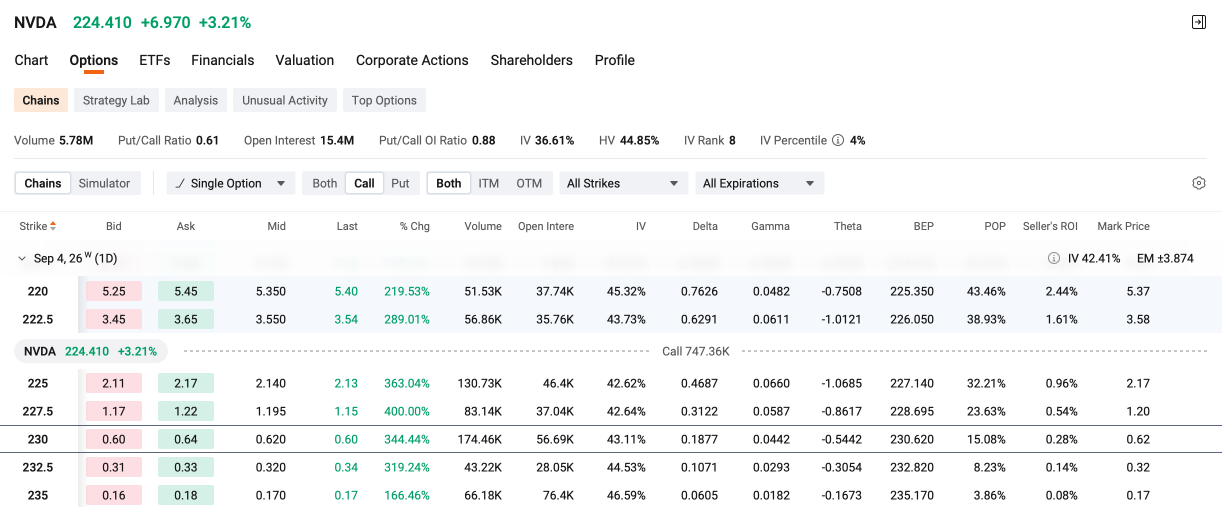Click the 5.45 ask for strike 220
Screen dimensions: 1222x507
pyautogui.click(x=186, y=291)
